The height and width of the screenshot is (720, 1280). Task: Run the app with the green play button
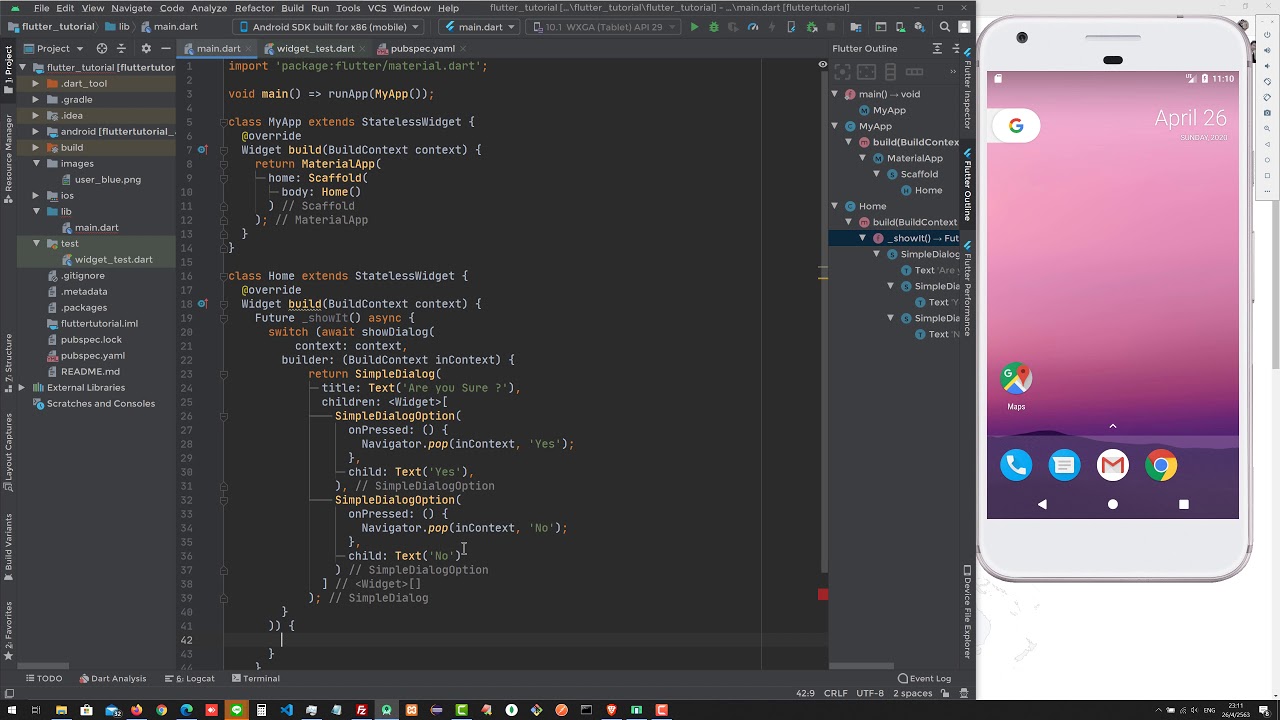click(694, 27)
